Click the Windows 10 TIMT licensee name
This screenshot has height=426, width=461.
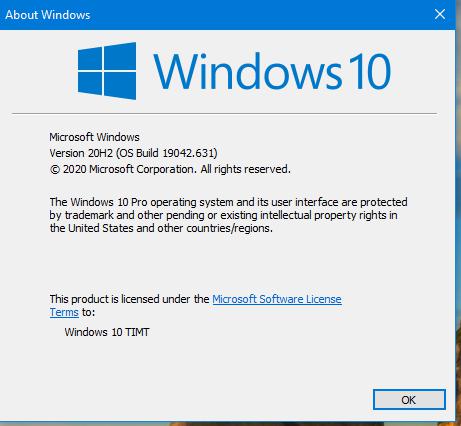click(107, 332)
